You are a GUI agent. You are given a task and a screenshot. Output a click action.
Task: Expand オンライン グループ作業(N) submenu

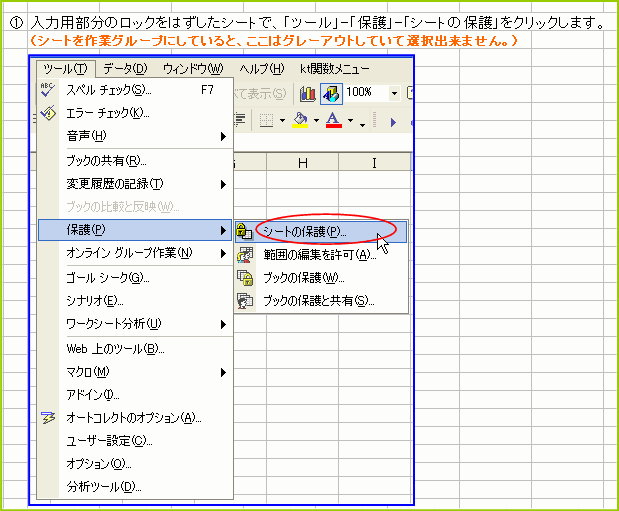[135, 253]
